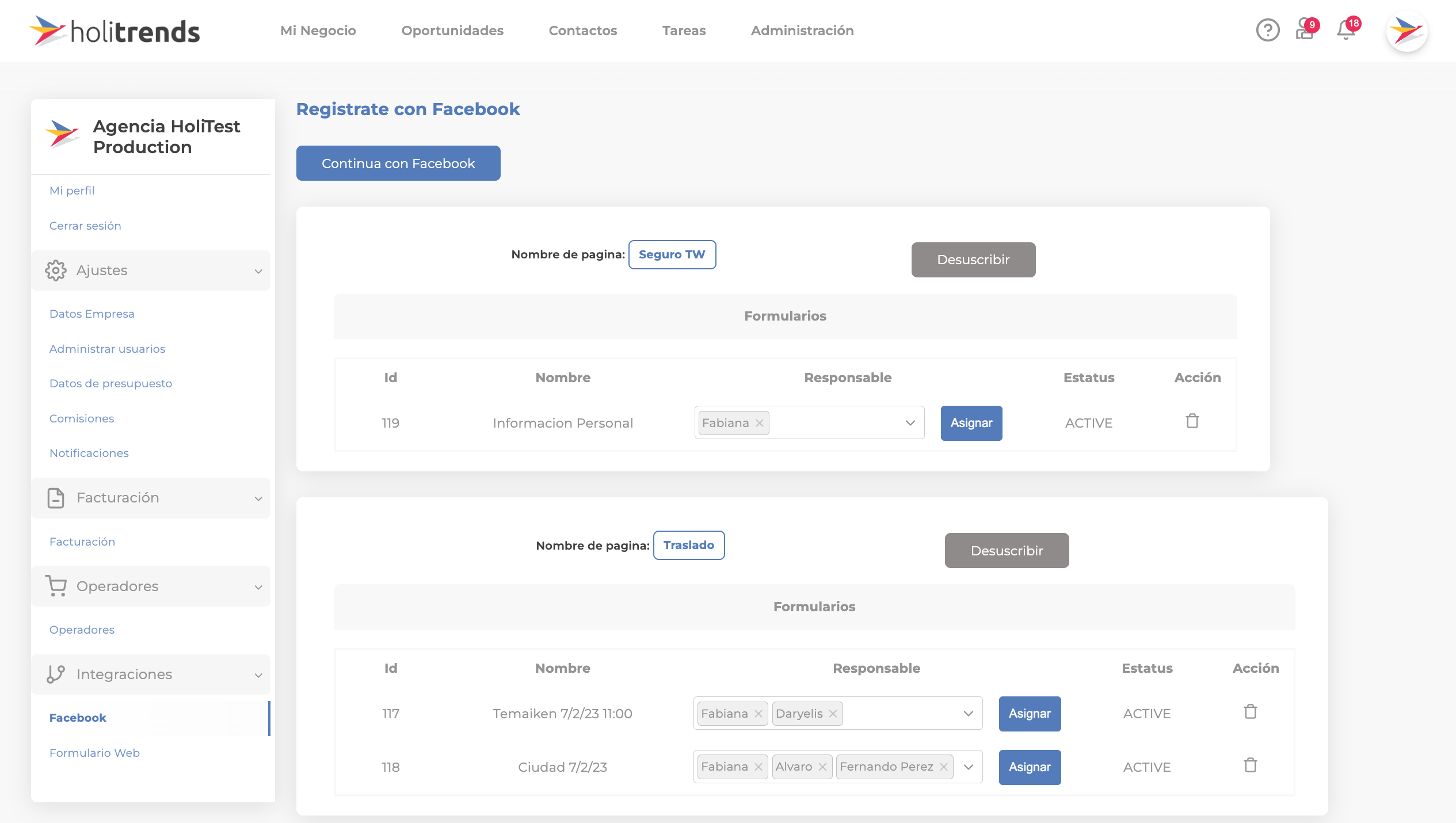1456x823 pixels.
Task: Collapse the Facturación section chevron
Action: (258, 498)
